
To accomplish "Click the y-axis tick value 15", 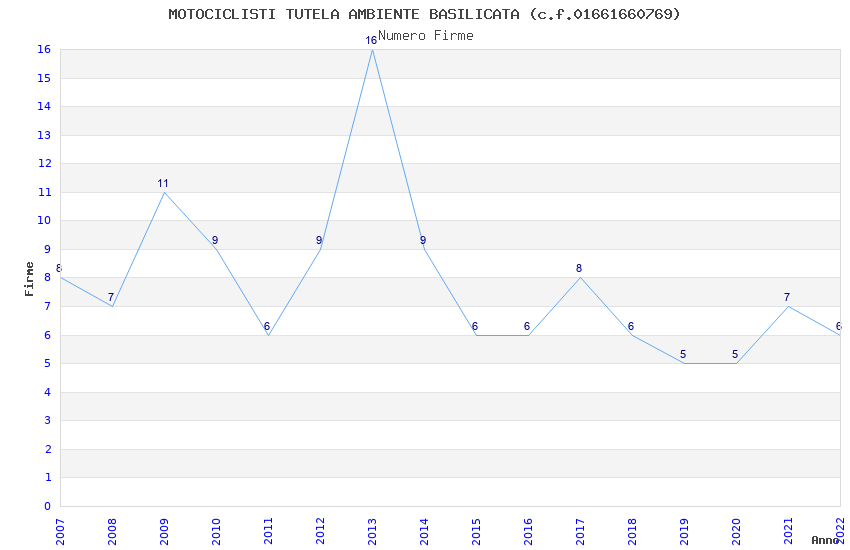I will click(x=44, y=79).
